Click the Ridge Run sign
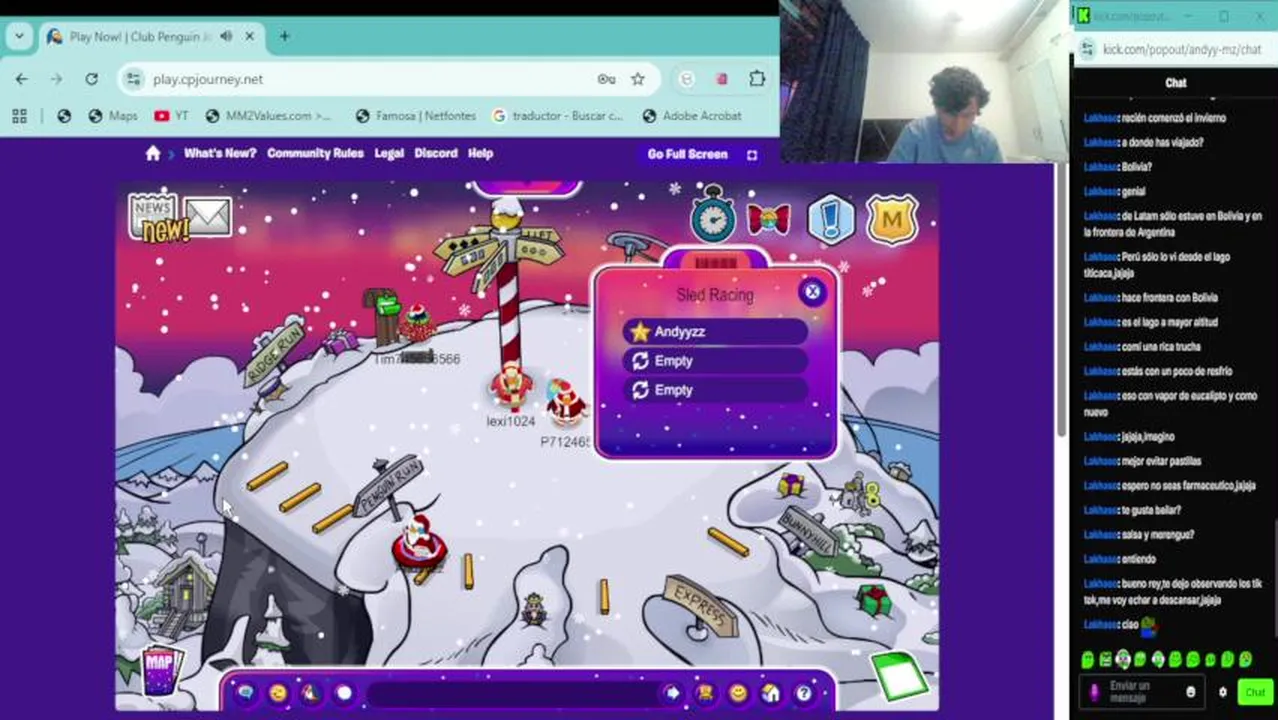Viewport: 1278px width, 720px height. pyautogui.click(x=272, y=353)
